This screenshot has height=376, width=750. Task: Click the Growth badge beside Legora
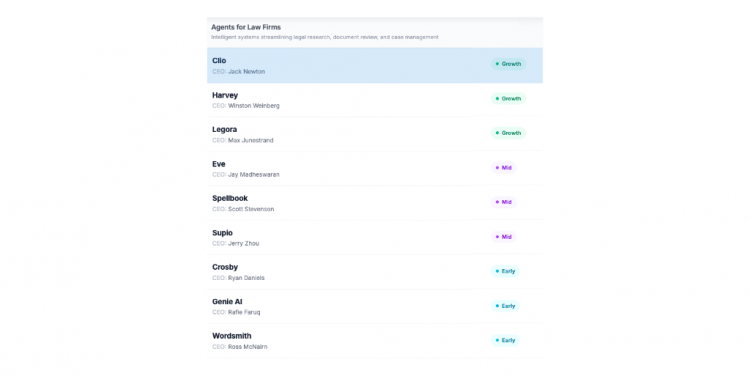(x=508, y=133)
